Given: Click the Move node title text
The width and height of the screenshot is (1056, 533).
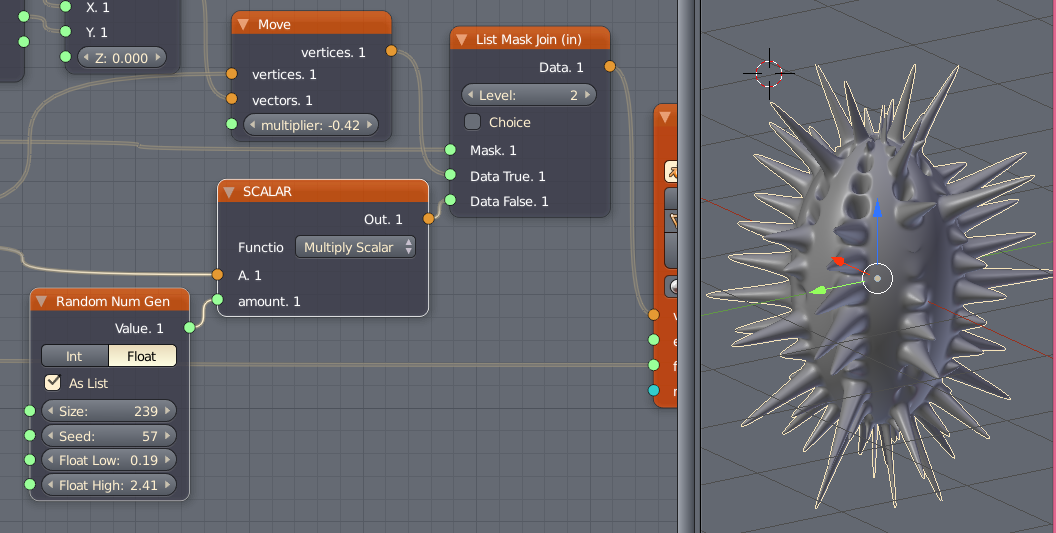Looking at the screenshot, I should click(x=274, y=25).
